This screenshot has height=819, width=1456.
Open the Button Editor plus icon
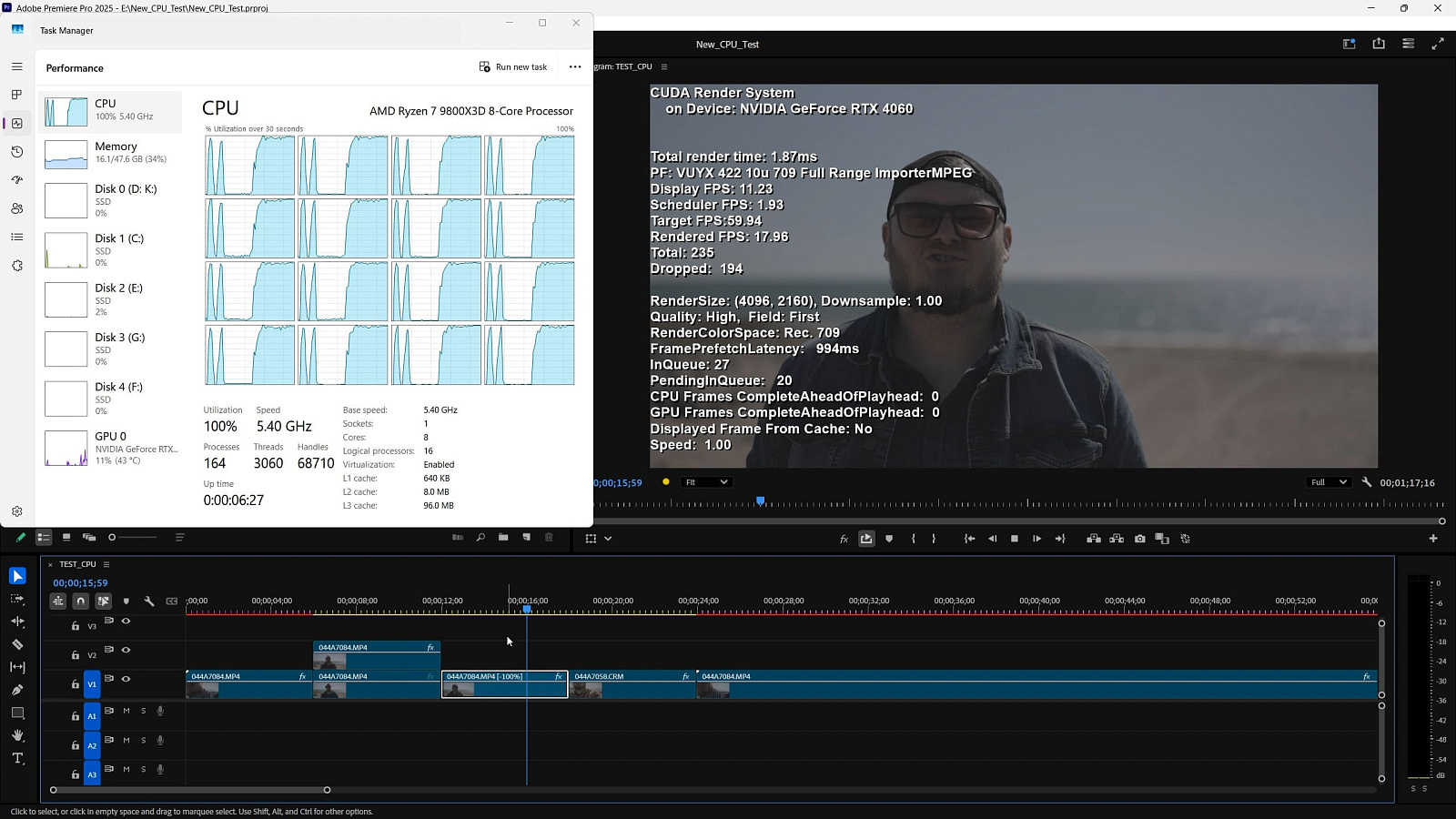point(1433,539)
